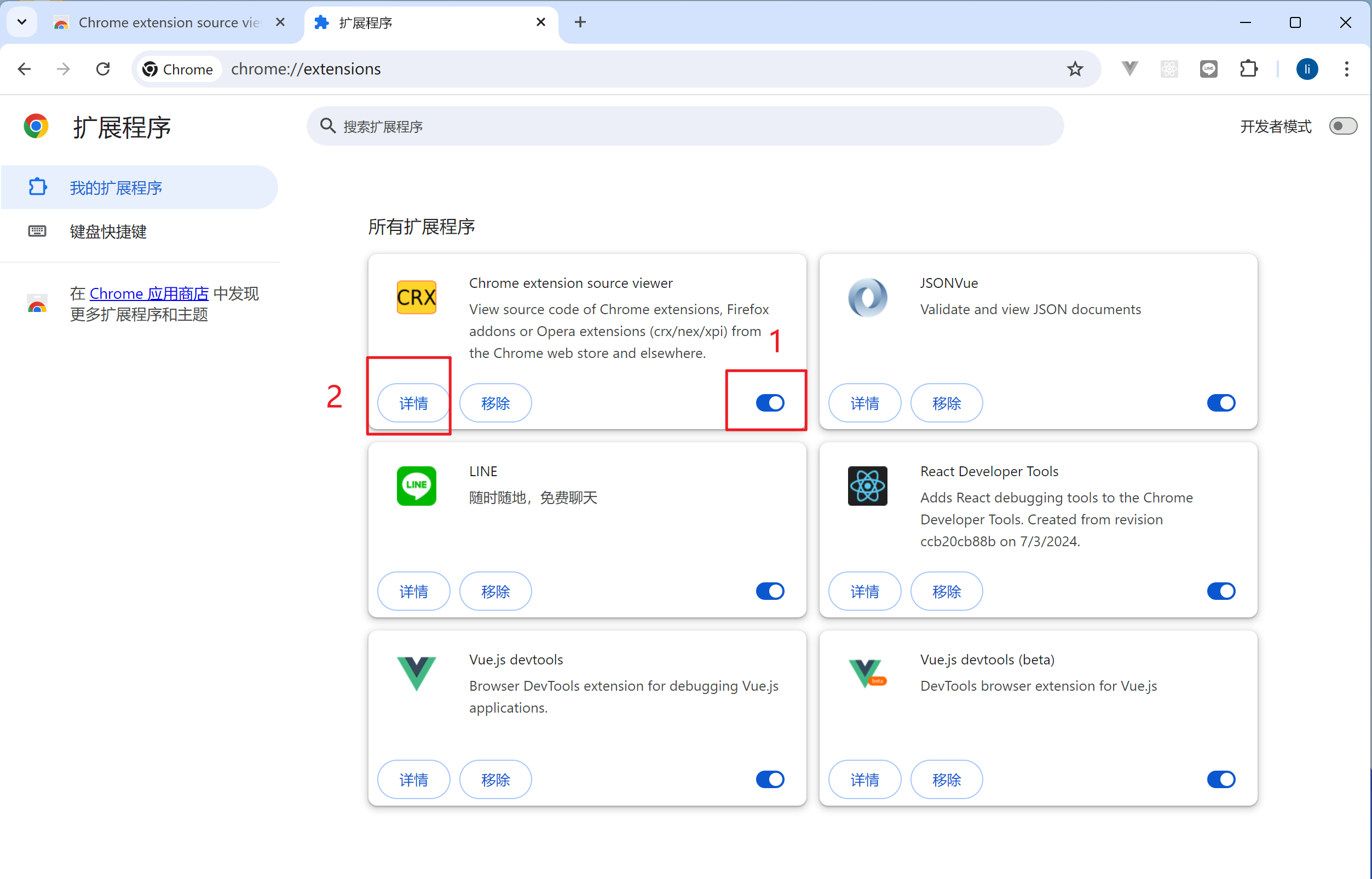Click the Vue.js devtools beta icon
Image resolution: width=1372 pixels, height=879 pixels.
pos(867,674)
